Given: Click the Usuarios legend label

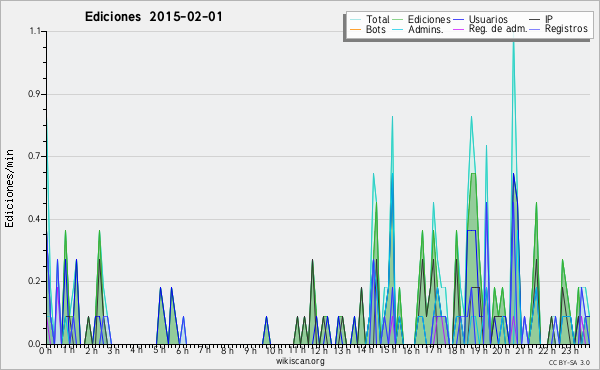Looking at the screenshot, I should click(x=488, y=19).
